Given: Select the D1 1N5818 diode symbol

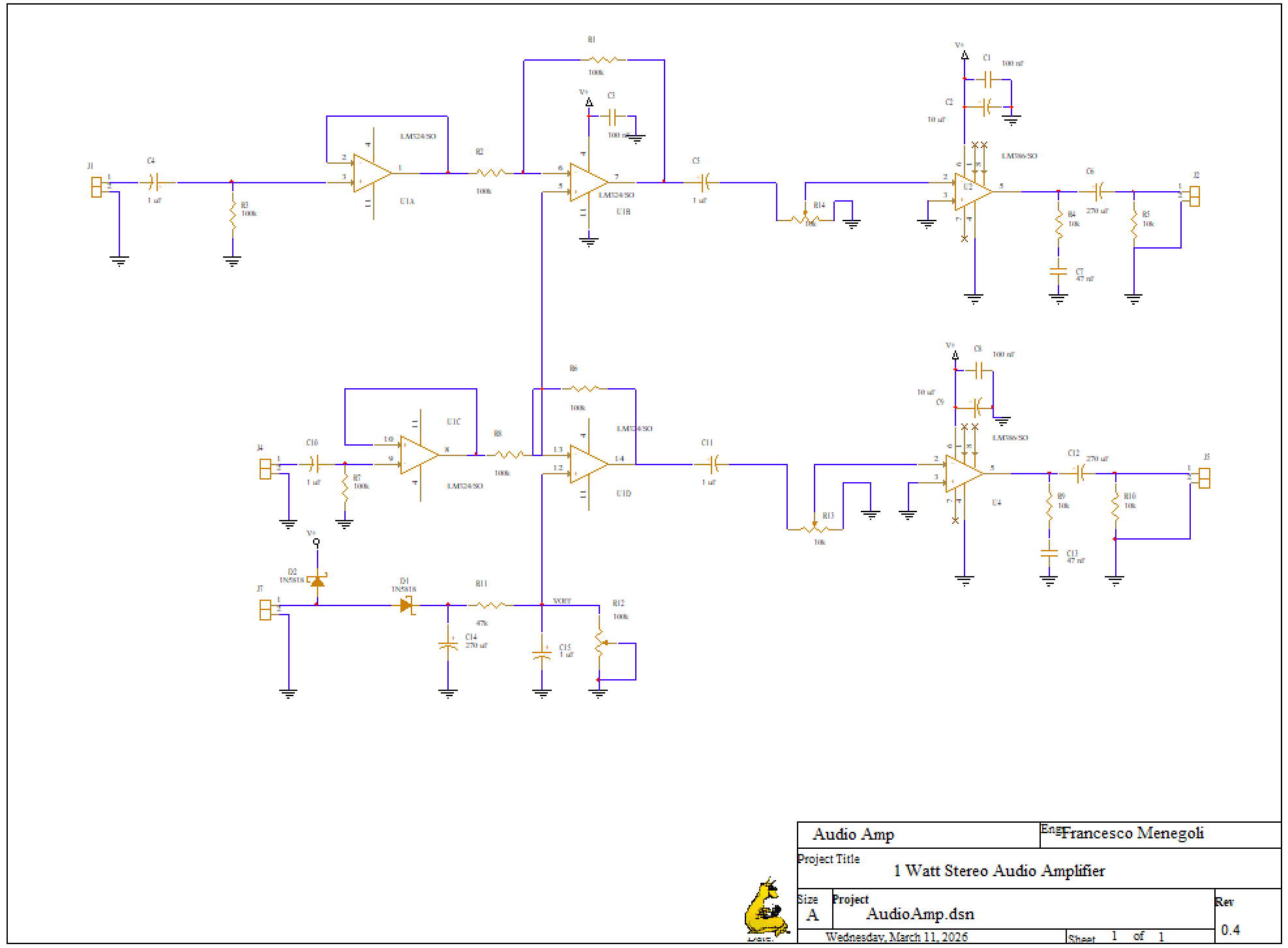Looking at the screenshot, I should coord(406,605).
